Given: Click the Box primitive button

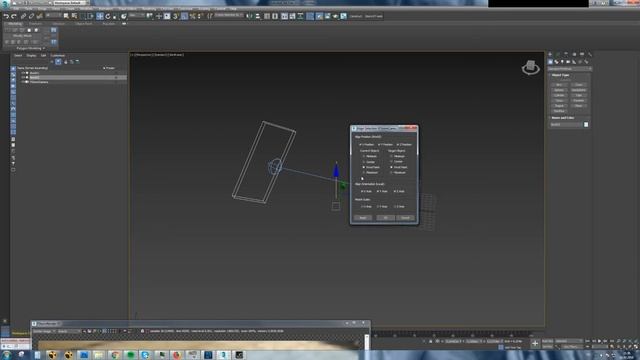Looking at the screenshot, I should [x=559, y=84].
